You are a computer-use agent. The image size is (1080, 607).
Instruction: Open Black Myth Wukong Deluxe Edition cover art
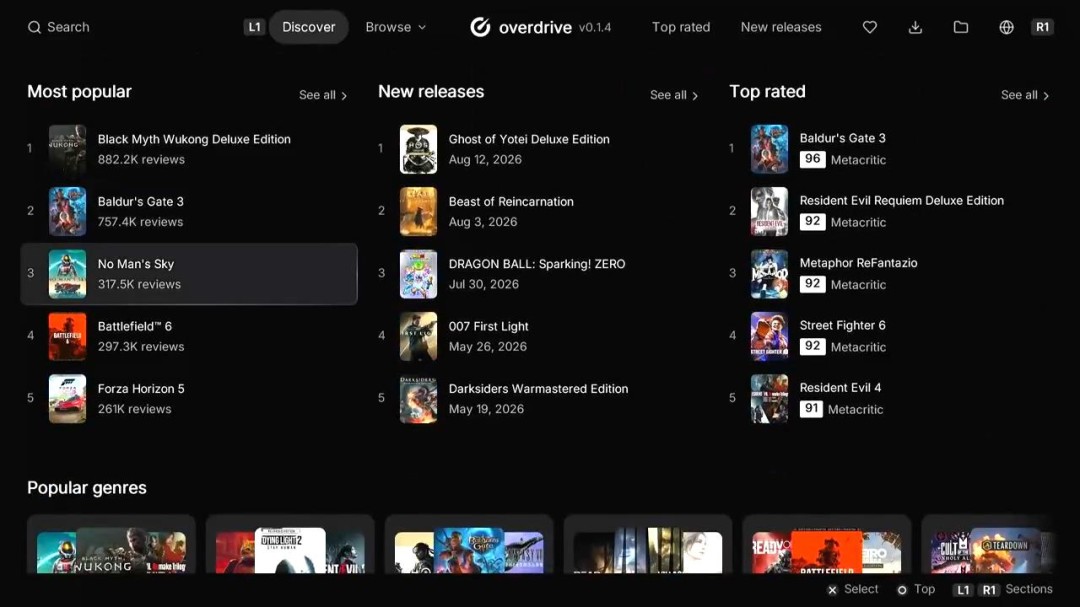click(x=68, y=149)
